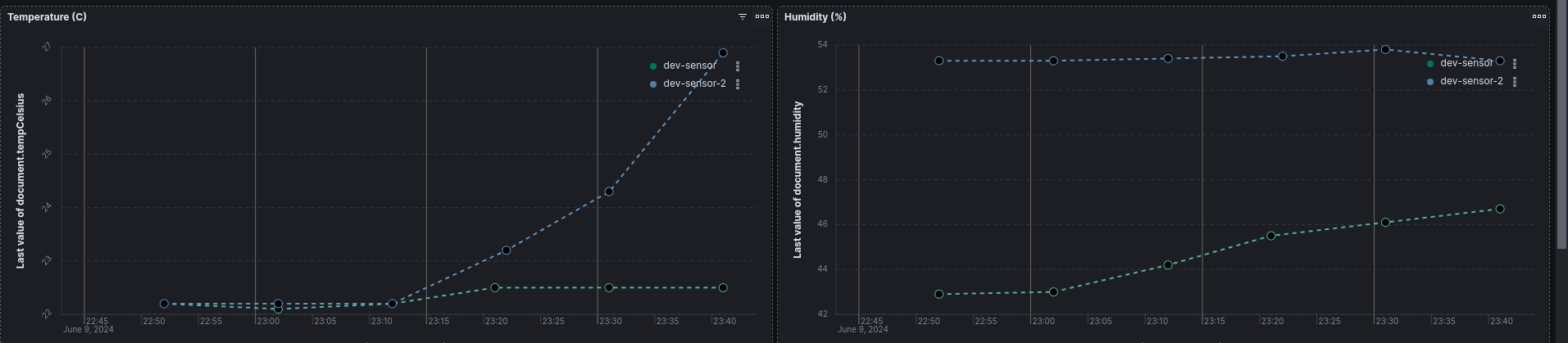Click the Humidity (%) panel title

(x=816, y=16)
